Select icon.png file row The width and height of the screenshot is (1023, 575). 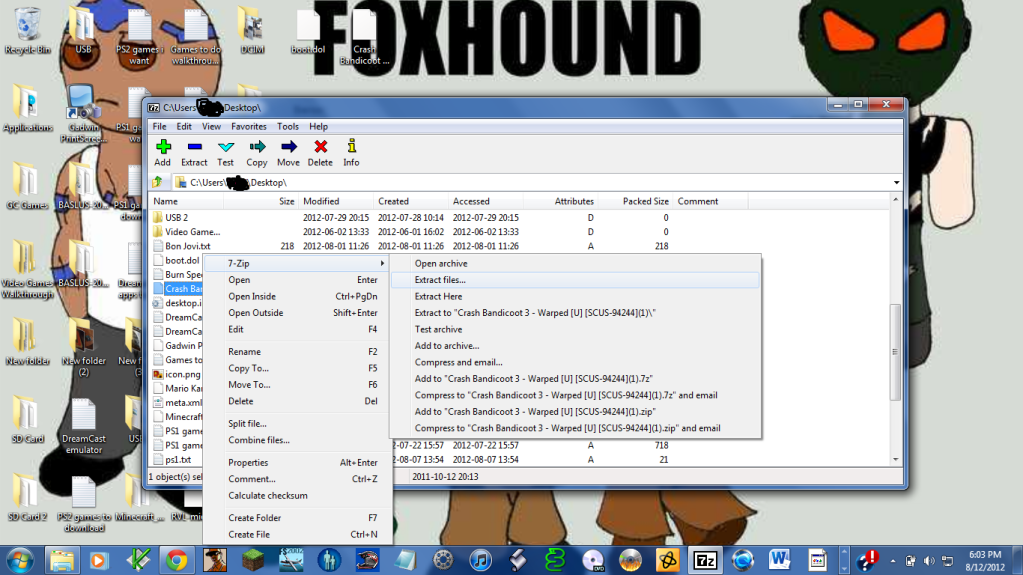pos(177,375)
